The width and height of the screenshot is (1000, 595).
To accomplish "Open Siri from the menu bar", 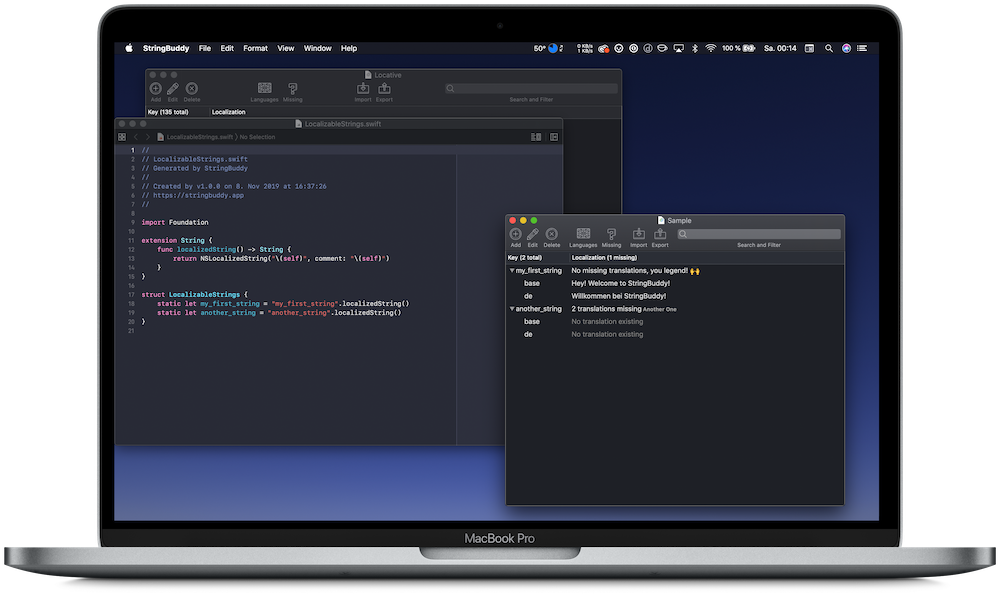I will (846, 48).
